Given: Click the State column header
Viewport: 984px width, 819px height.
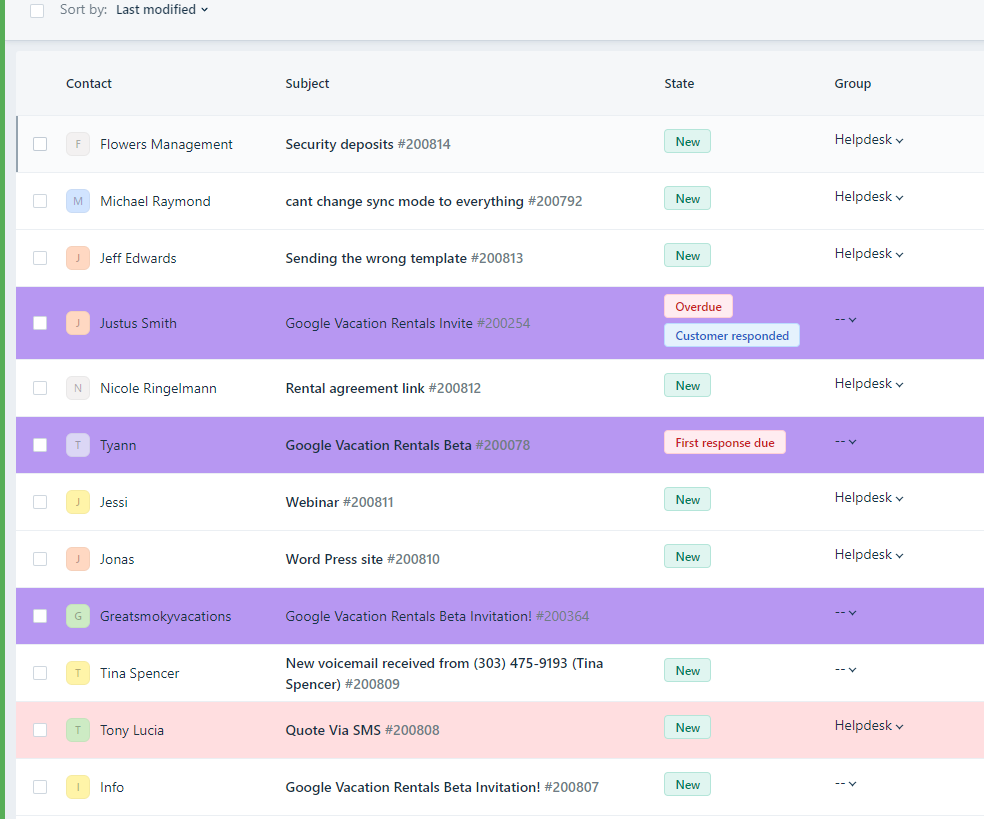Looking at the screenshot, I should pos(679,84).
